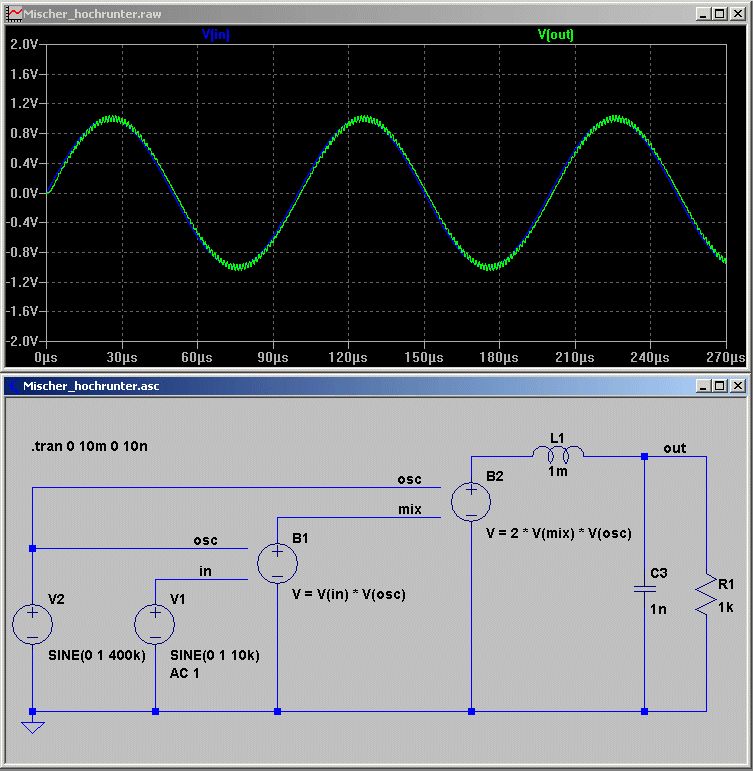This screenshot has height=771, width=753.
Task: Click the 1n capacitor value
Action: point(658,609)
